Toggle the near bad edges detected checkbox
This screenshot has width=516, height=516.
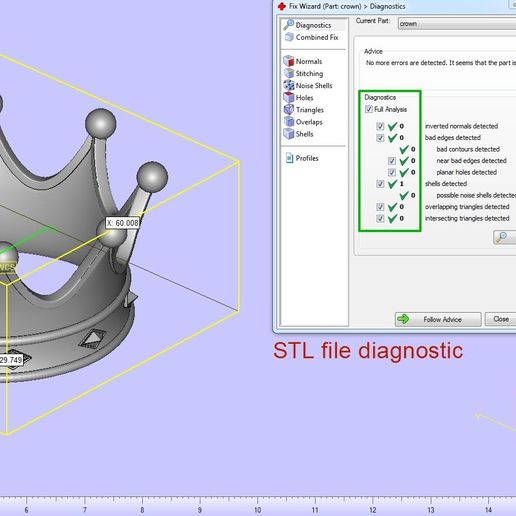pos(392,161)
